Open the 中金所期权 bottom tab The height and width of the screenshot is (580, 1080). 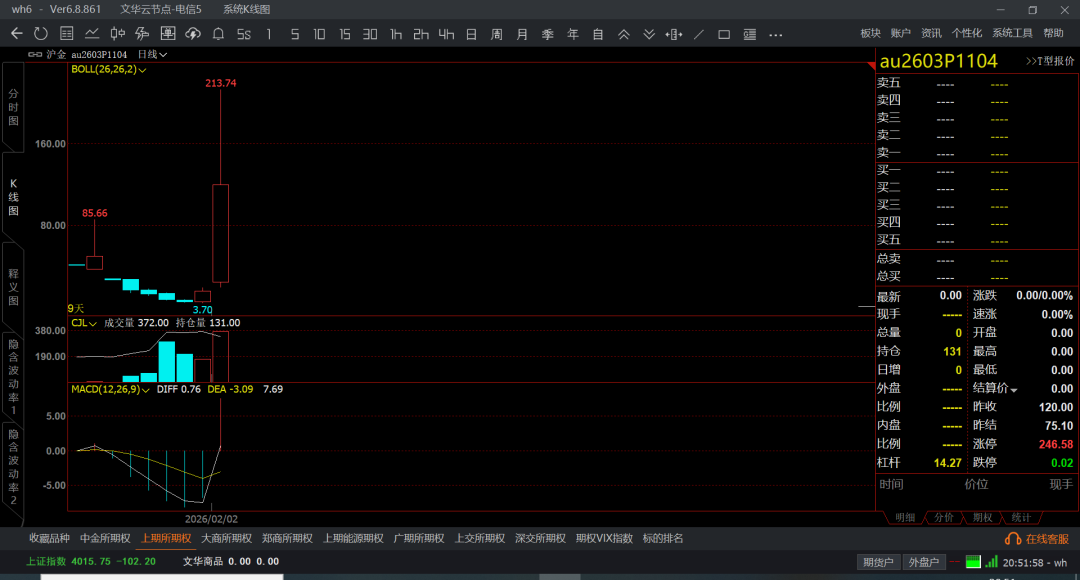click(x=105, y=539)
